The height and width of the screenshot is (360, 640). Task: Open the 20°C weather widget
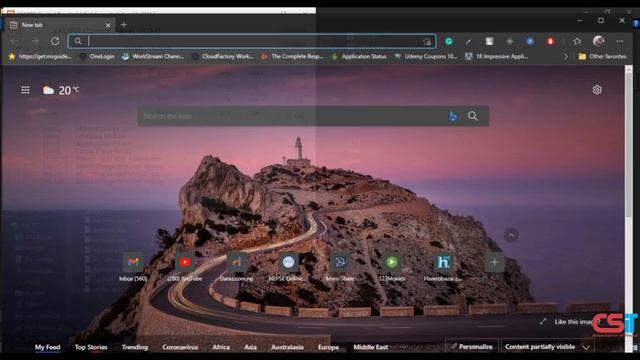[61, 90]
